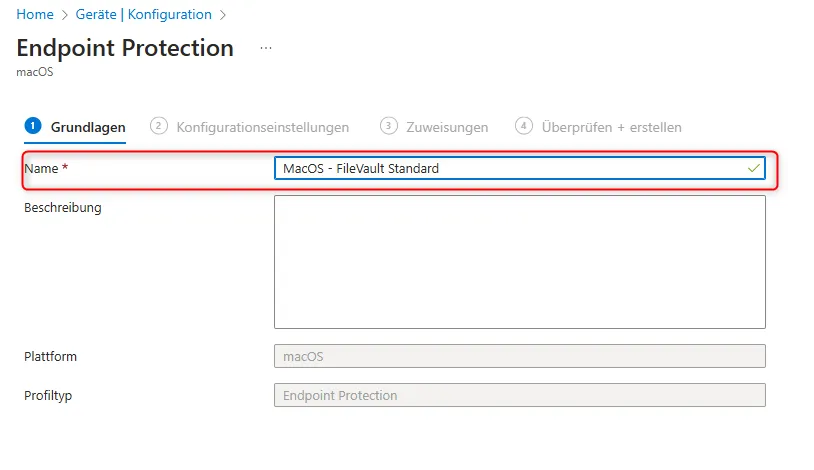
Task: Open the Konfigurationseinstellungen tab
Action: (262, 127)
